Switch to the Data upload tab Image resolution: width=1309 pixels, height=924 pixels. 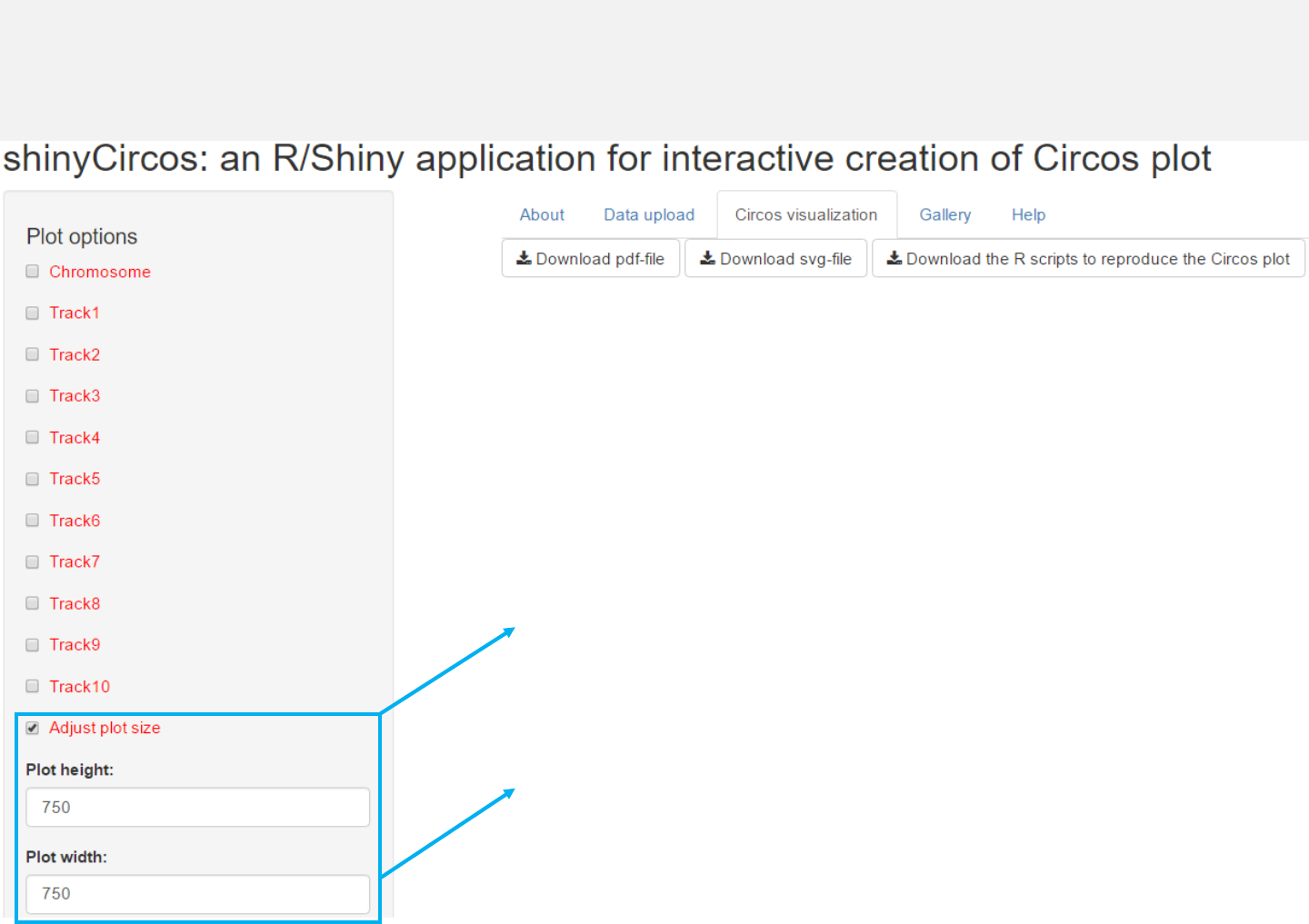(x=649, y=214)
